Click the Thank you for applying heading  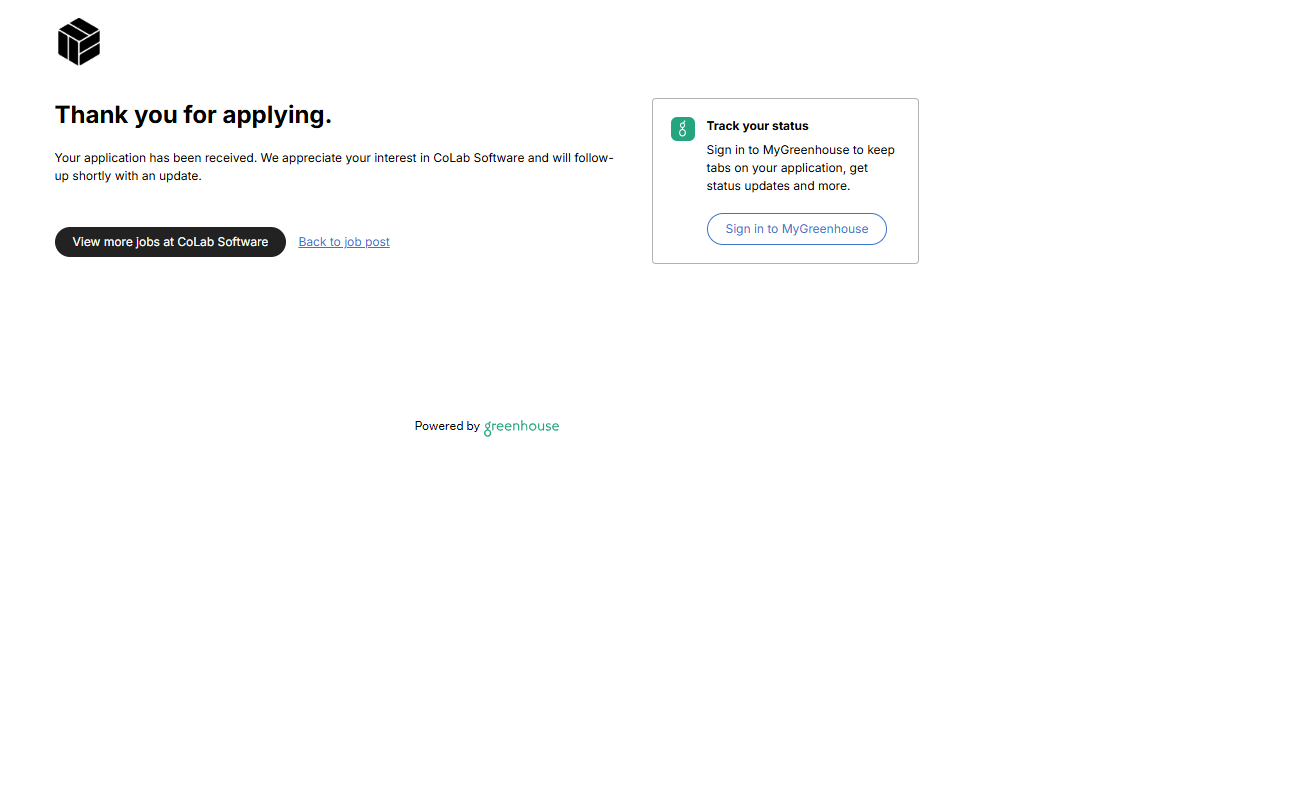tap(193, 115)
